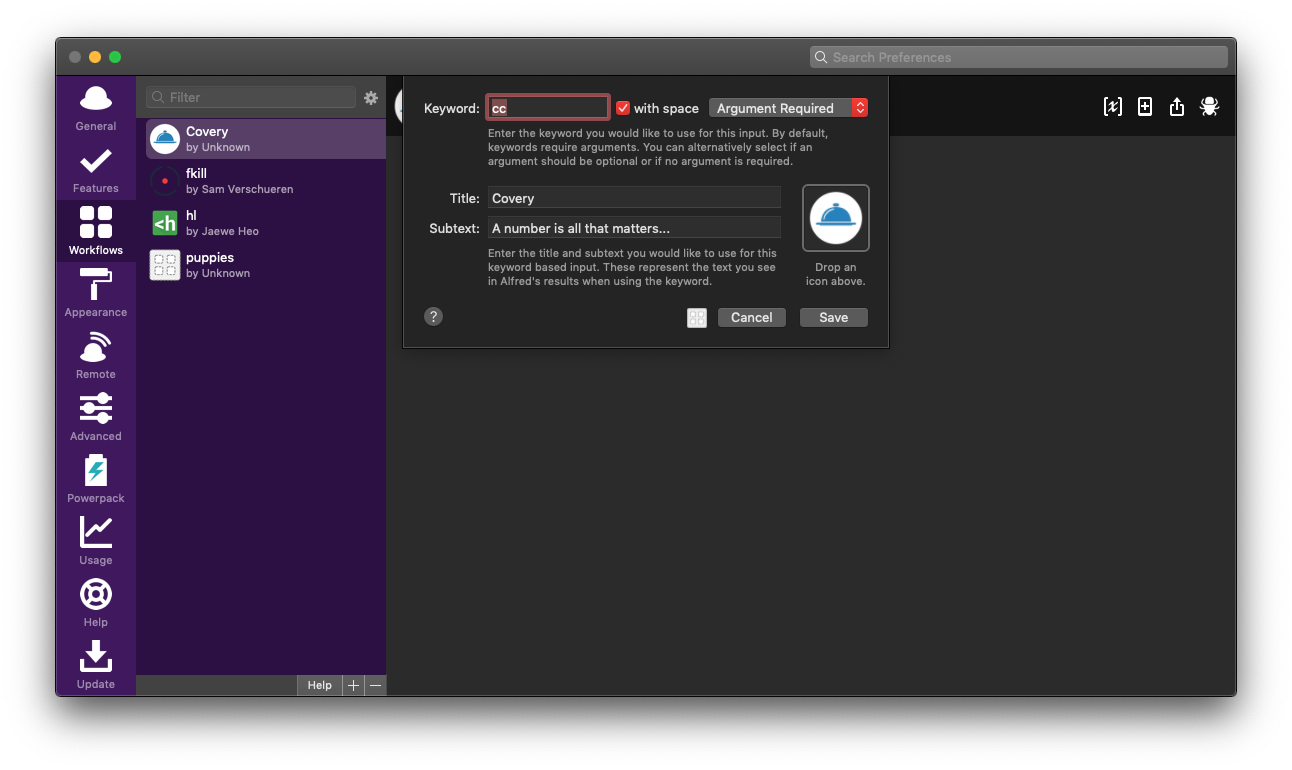The image size is (1292, 770).
Task: Click the puppies placeholder workflow icon
Action: [x=165, y=265]
